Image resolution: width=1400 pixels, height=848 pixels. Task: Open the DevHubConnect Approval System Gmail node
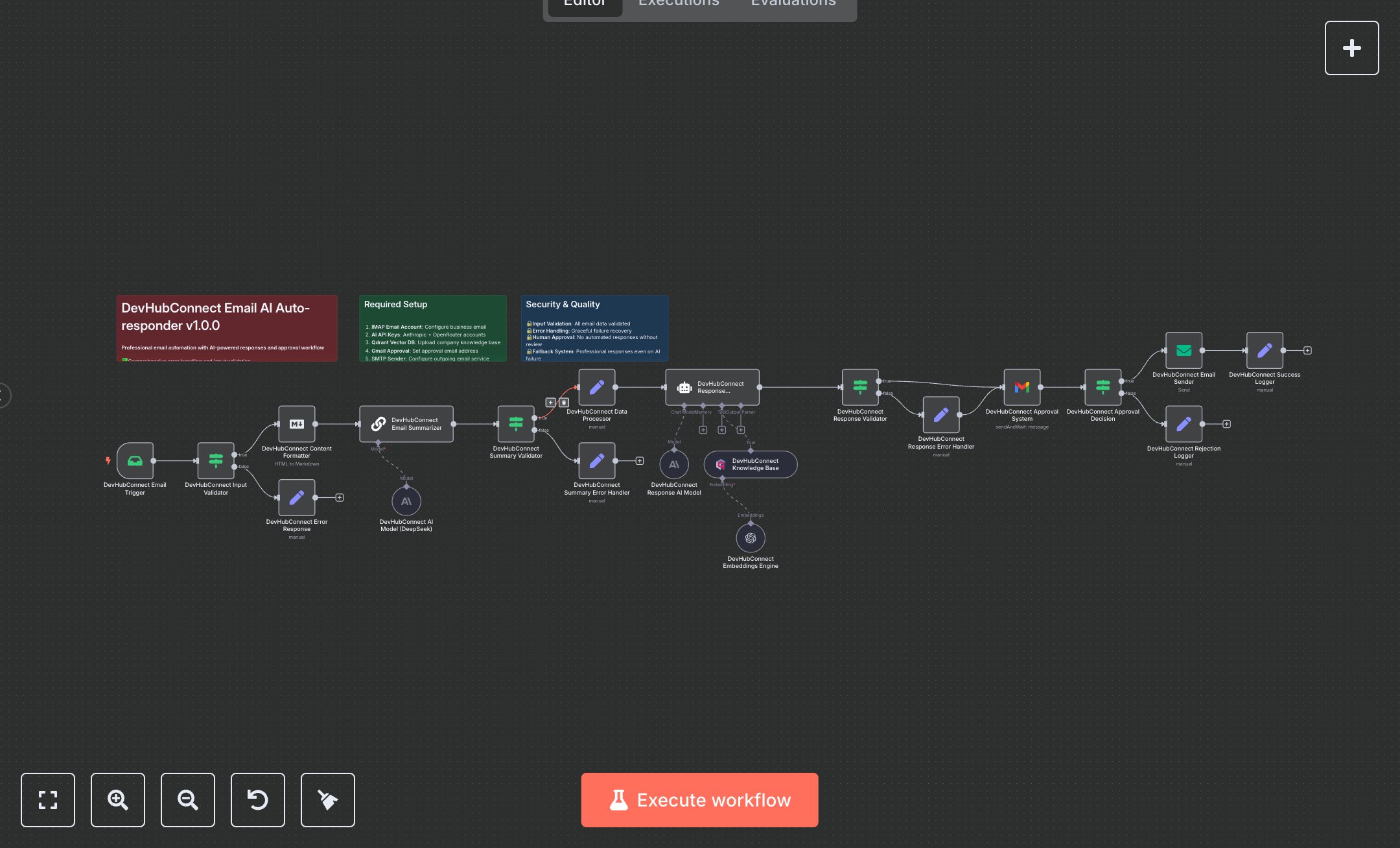[x=1022, y=388]
